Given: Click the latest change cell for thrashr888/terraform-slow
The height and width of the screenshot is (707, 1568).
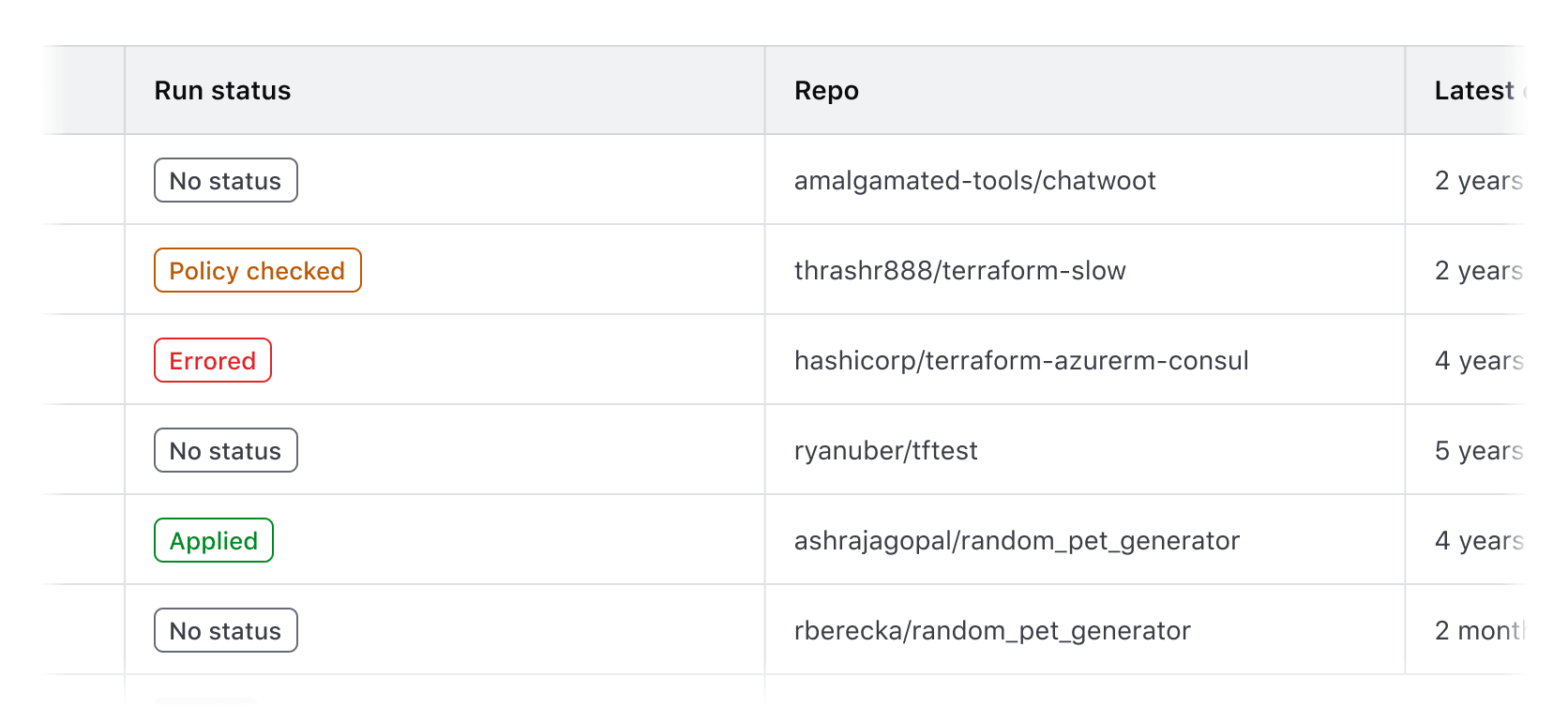Looking at the screenshot, I should [1478, 271].
